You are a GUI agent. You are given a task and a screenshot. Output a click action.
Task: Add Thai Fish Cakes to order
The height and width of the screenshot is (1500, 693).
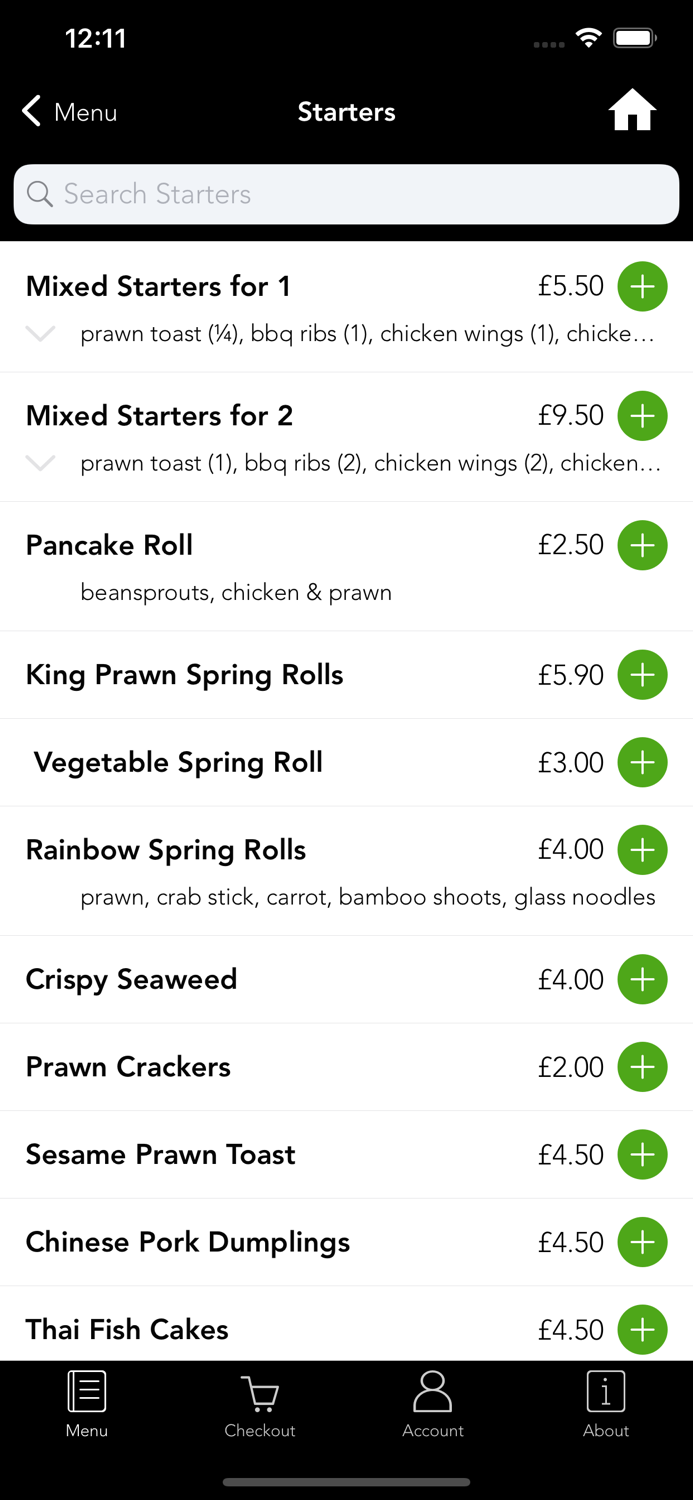pyautogui.click(x=642, y=1329)
